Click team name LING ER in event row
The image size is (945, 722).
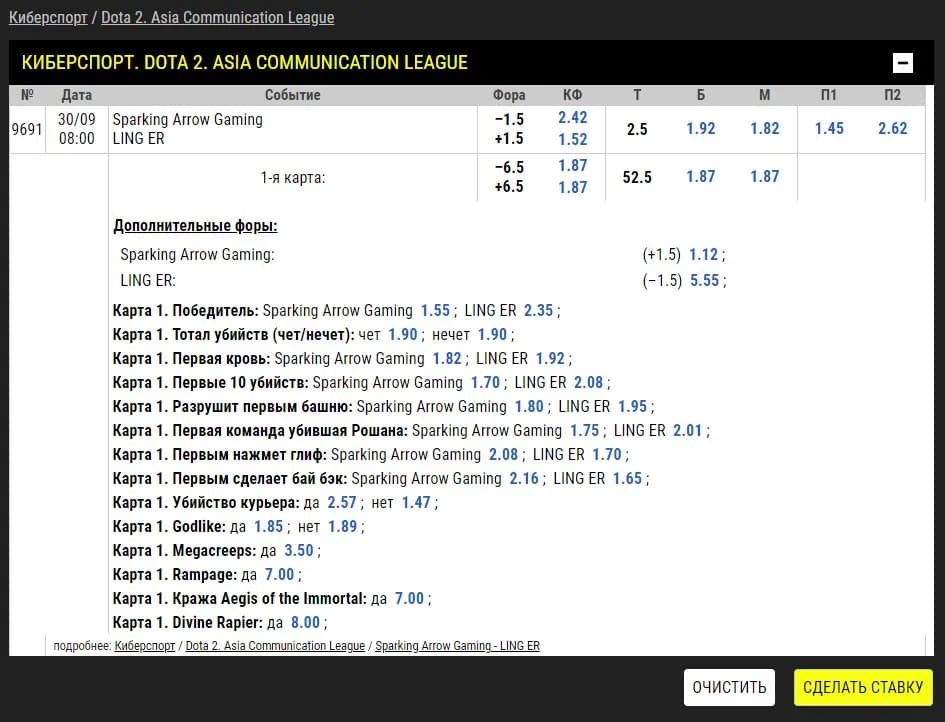(x=138, y=139)
